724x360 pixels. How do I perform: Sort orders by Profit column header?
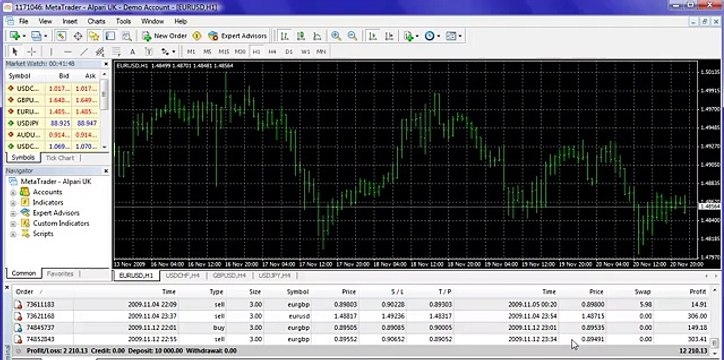[697, 292]
